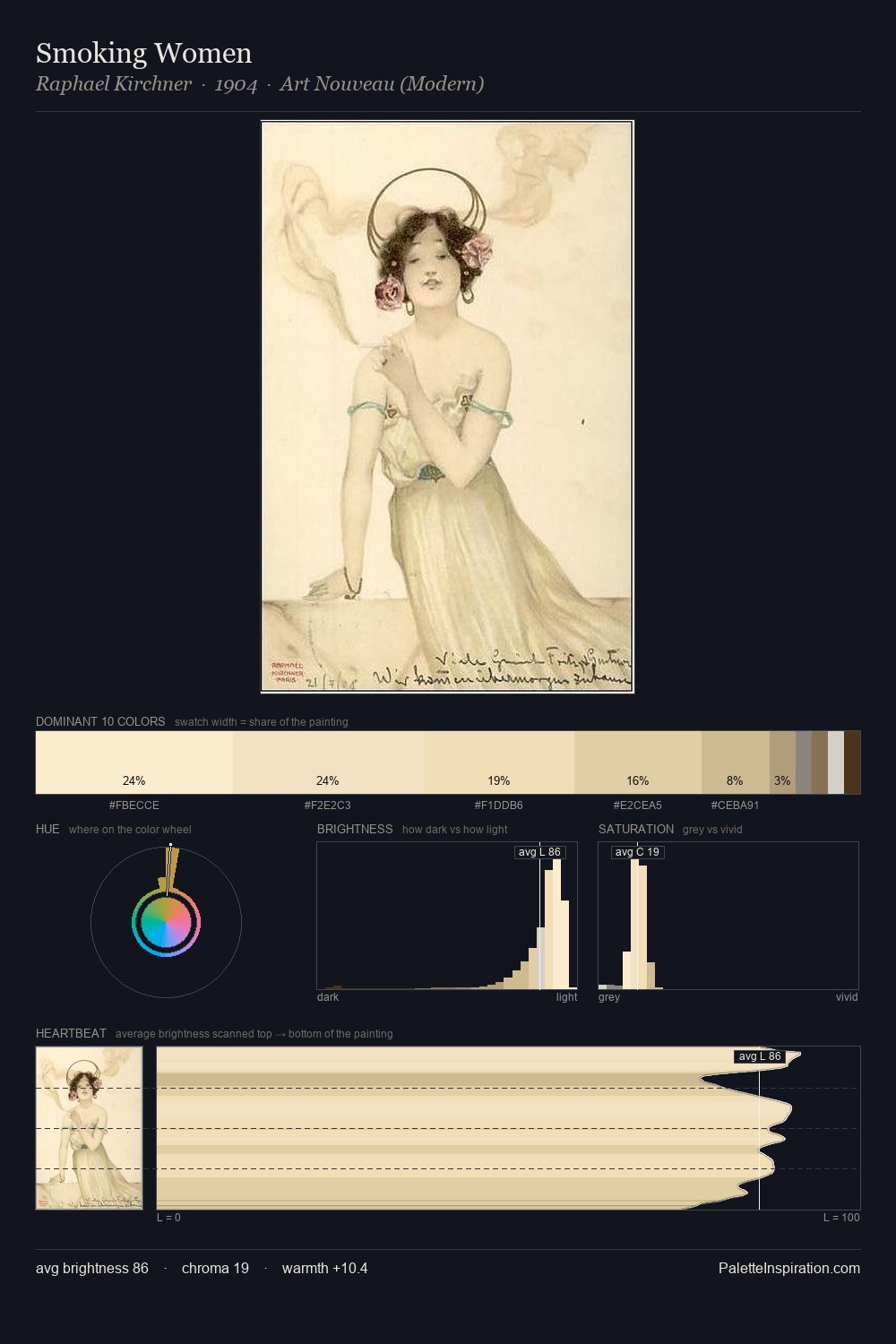This screenshot has width=896, height=1344.
Task: Click the 'dark' axis label
Action: coord(328,997)
